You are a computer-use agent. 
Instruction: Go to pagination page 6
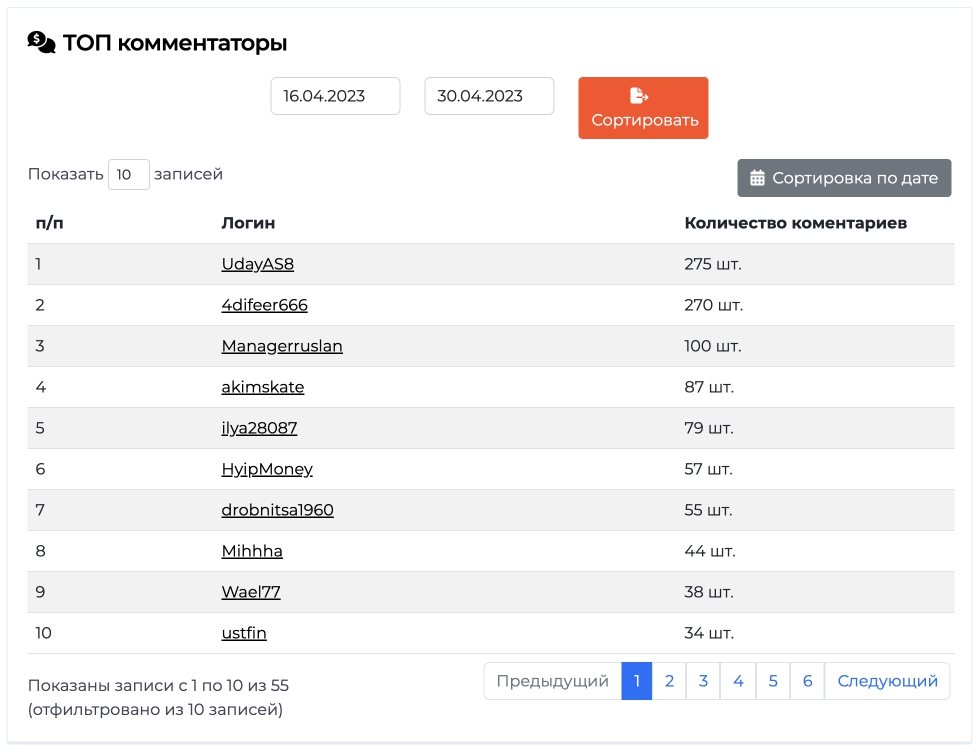[807, 681]
